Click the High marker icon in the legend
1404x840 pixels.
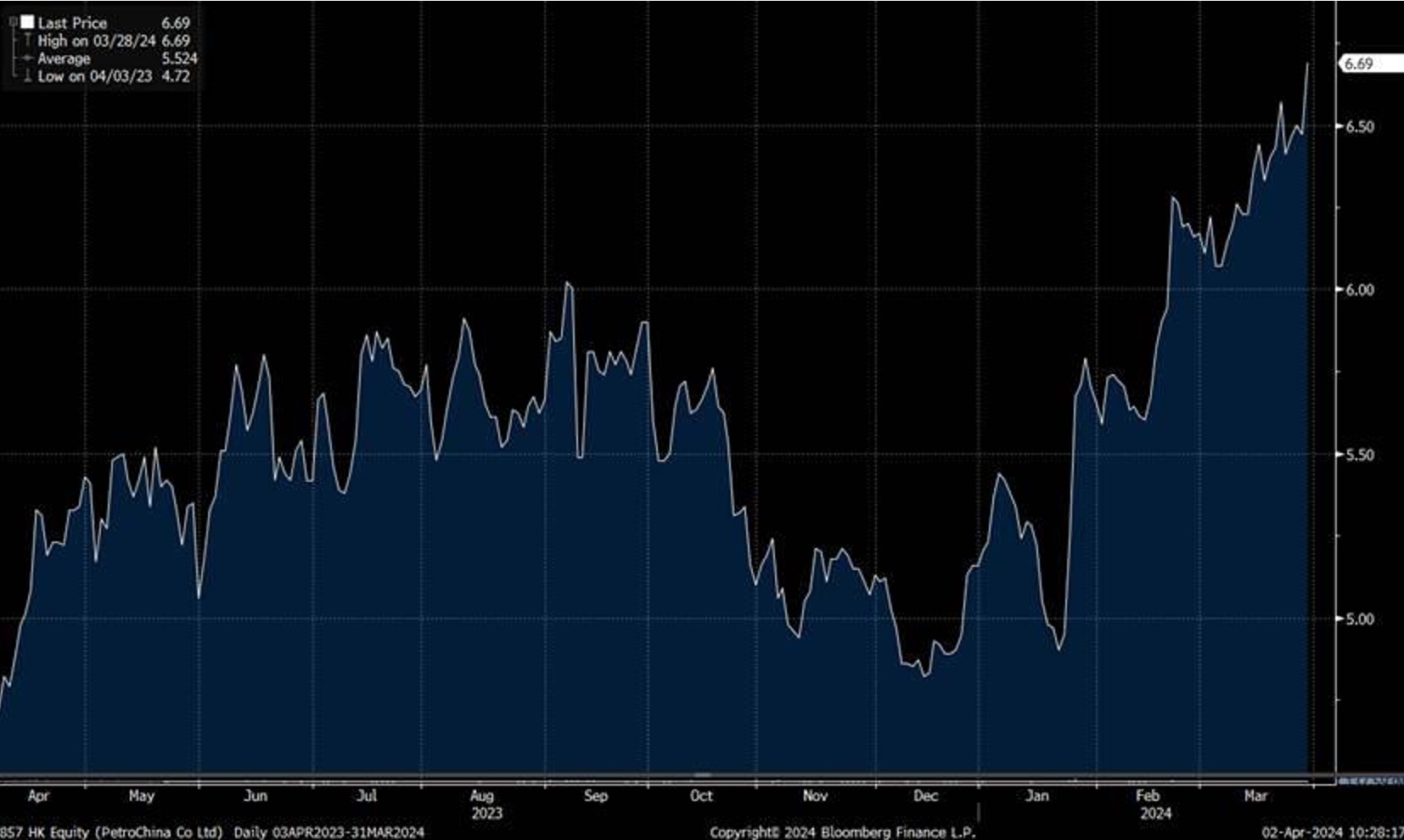click(x=28, y=41)
